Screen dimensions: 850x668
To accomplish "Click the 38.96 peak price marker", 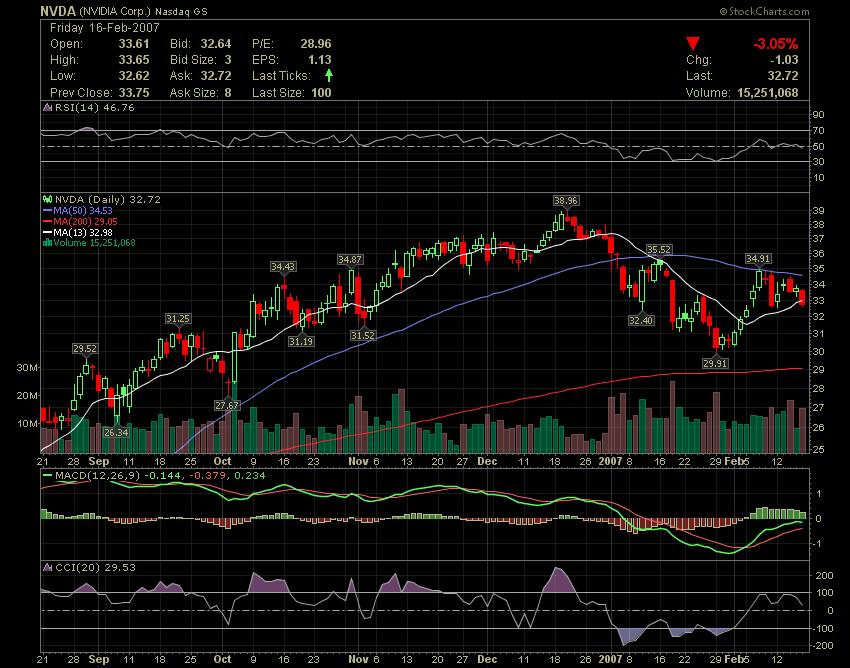I will pyautogui.click(x=566, y=201).
